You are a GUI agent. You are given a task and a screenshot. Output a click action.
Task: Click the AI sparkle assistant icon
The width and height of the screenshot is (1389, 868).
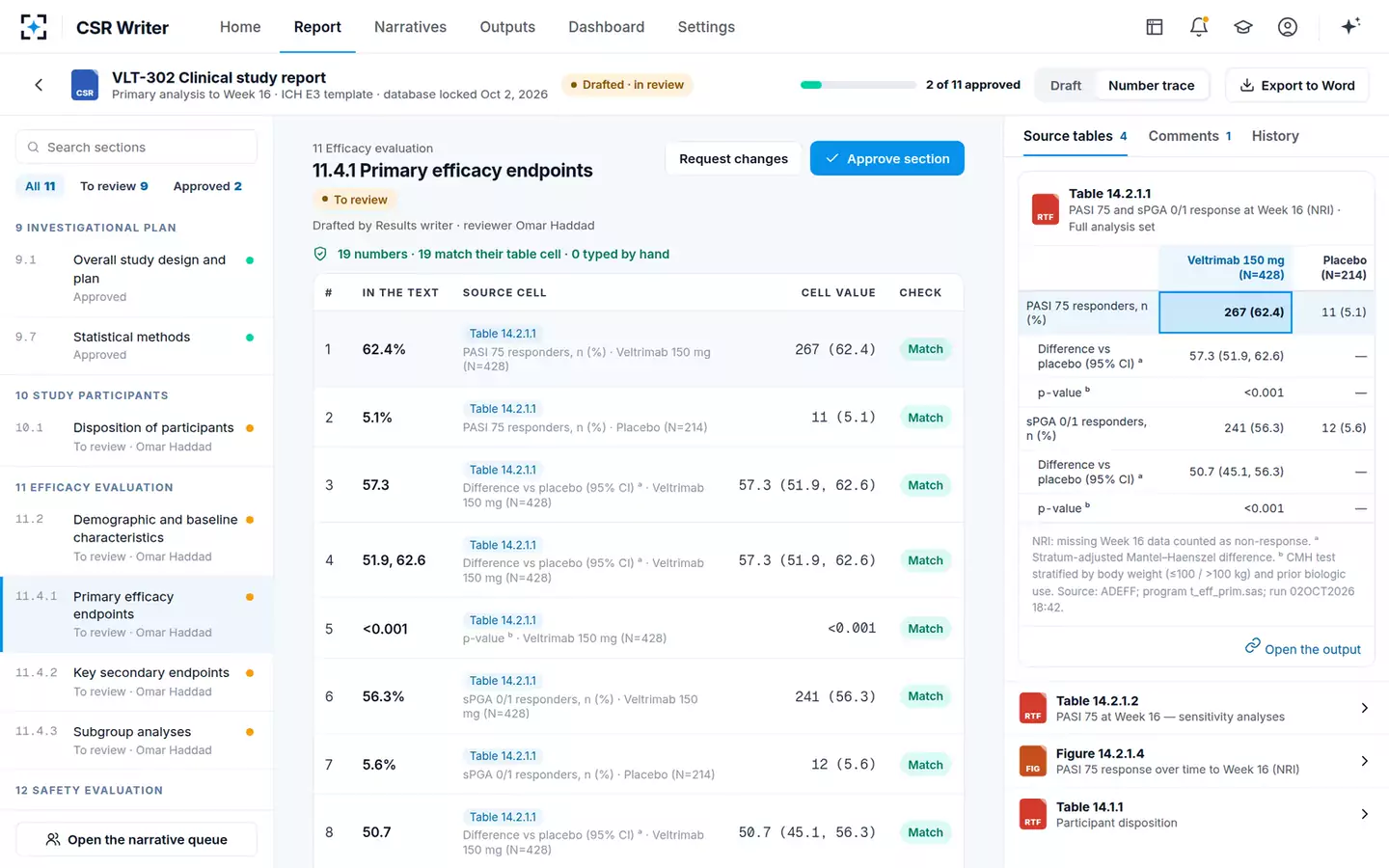coord(1350,26)
